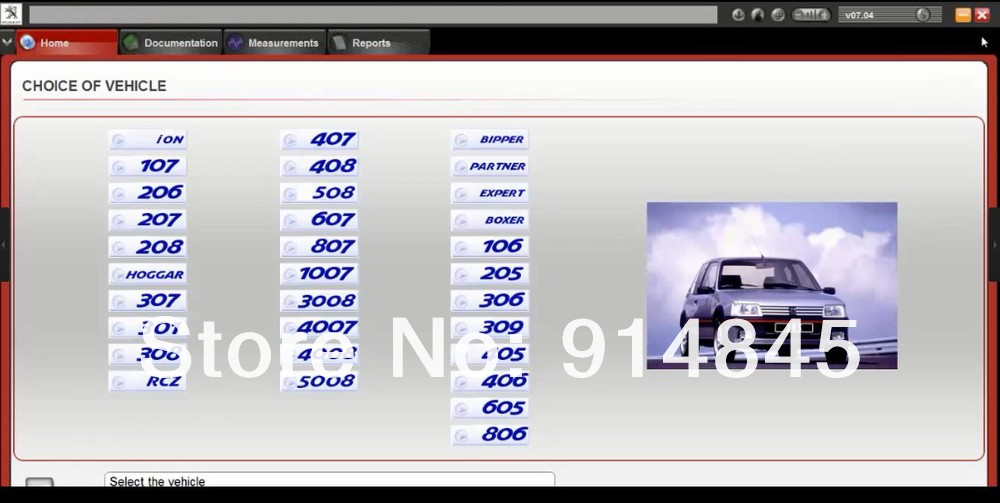
Task: Click the Peugeot 205 car photo
Action: pos(772,286)
